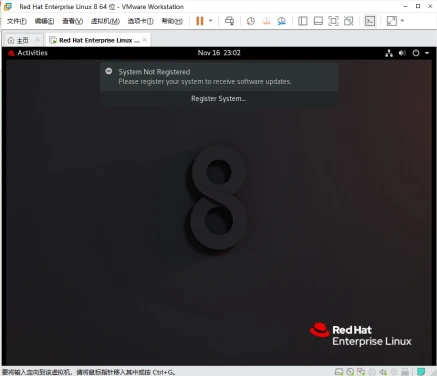Open the snapshot manager icon
Image resolution: width=437 pixels, height=377 pixels.
281,21
